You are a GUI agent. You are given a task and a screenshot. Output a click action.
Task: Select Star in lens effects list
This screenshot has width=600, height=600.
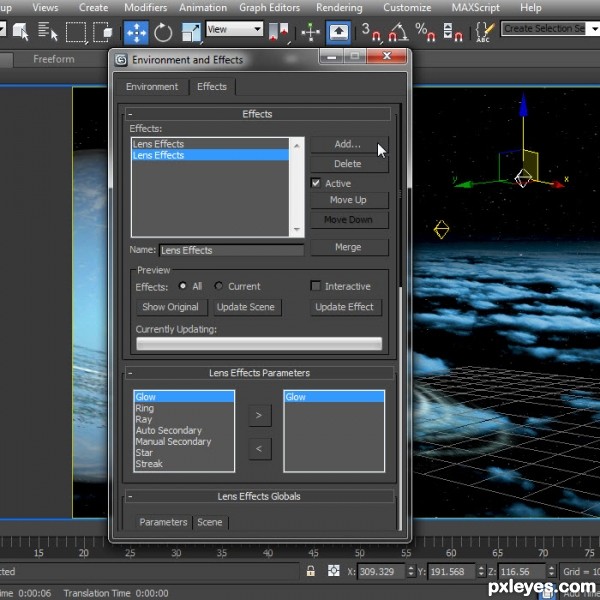[184, 453]
